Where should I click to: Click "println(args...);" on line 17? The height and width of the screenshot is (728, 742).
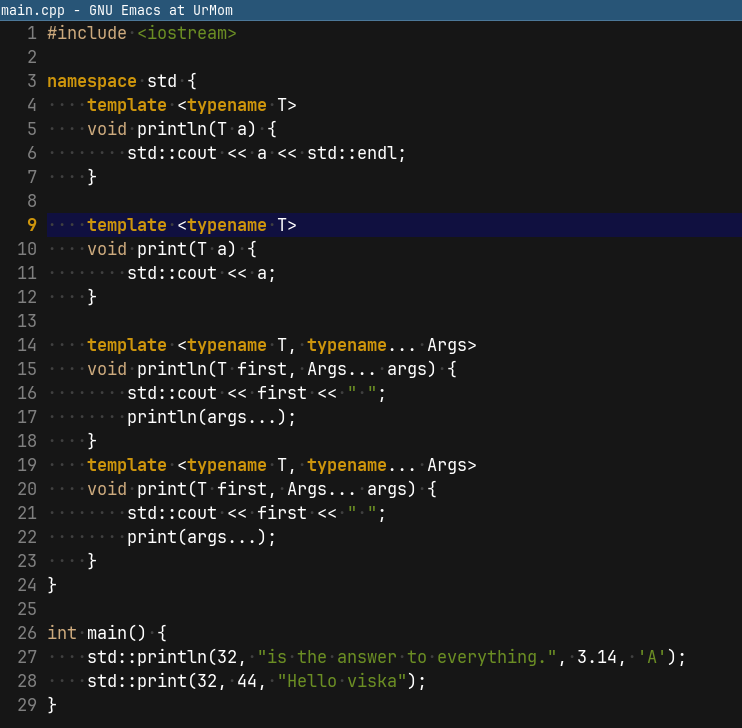tap(212, 417)
